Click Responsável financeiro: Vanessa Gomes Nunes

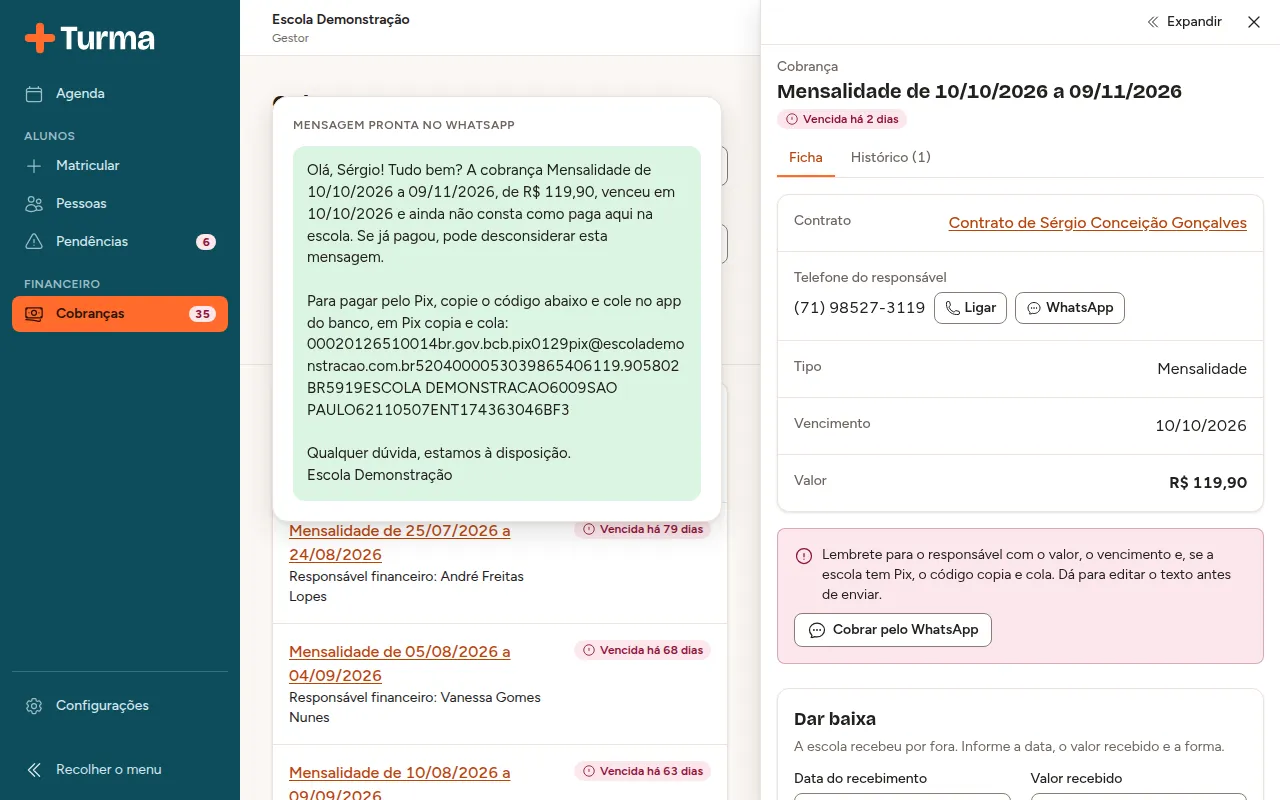(415, 707)
